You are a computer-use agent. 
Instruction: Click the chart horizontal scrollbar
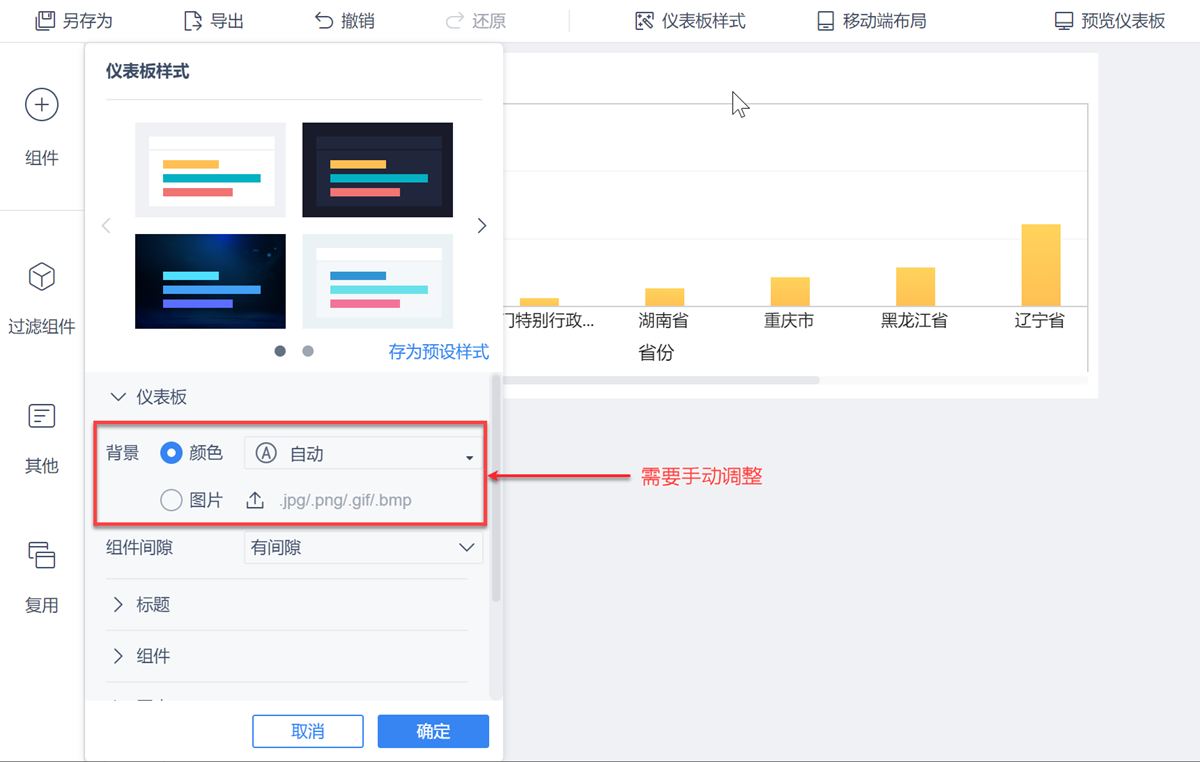660,380
